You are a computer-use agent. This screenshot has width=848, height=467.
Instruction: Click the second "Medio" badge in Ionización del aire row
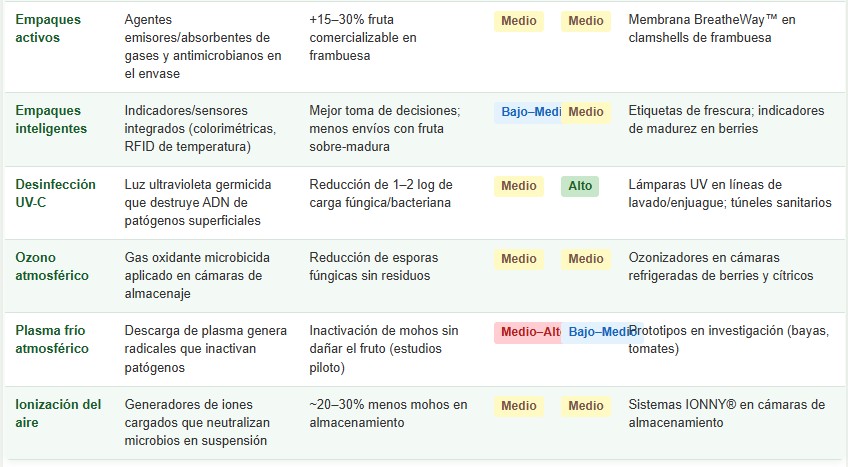[x=586, y=406]
